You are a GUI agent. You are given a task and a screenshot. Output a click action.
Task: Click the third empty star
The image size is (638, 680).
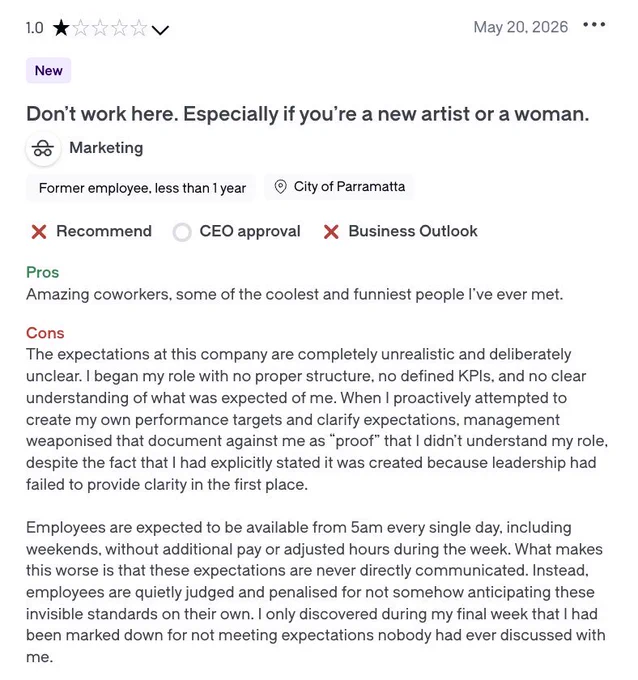click(100, 29)
